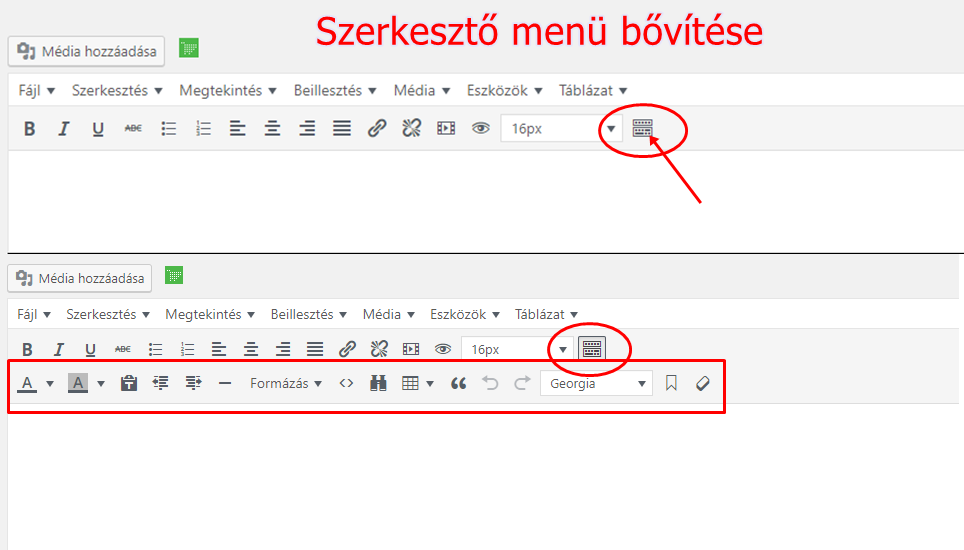964x550 pixels.
Task: Click the eraser clear formatting icon
Action: 702,383
